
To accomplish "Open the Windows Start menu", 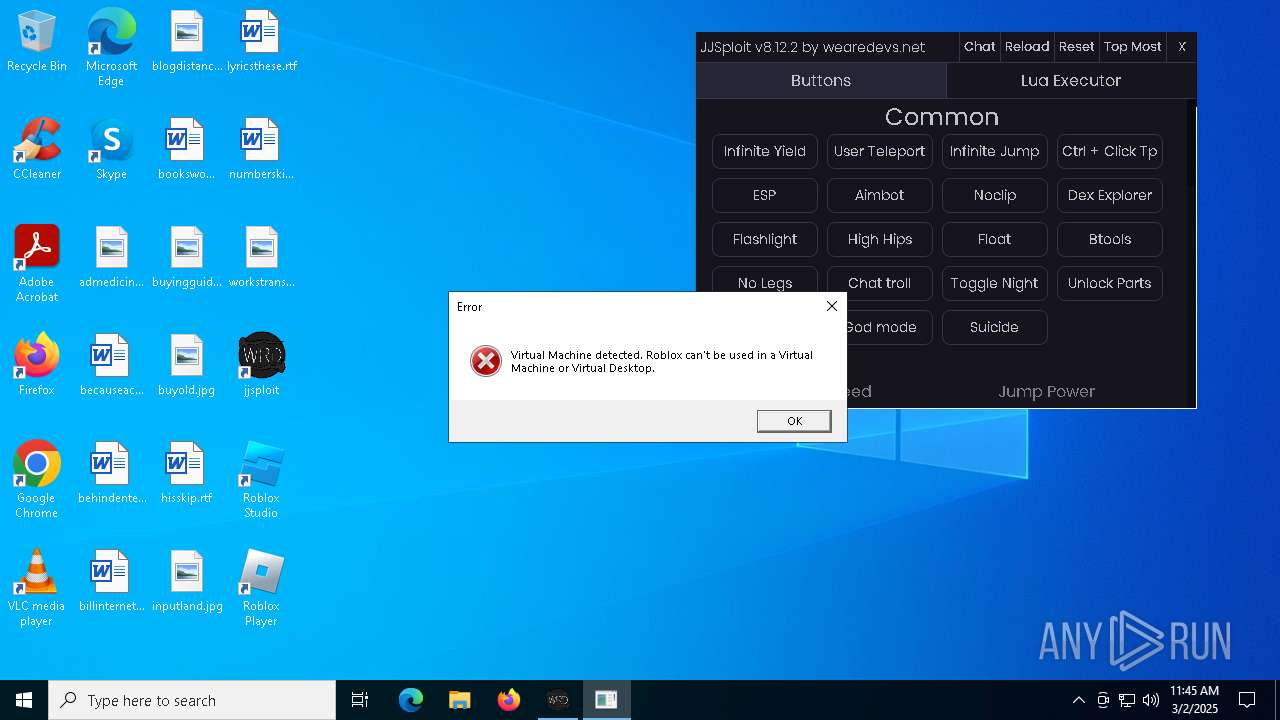I will tap(24, 700).
